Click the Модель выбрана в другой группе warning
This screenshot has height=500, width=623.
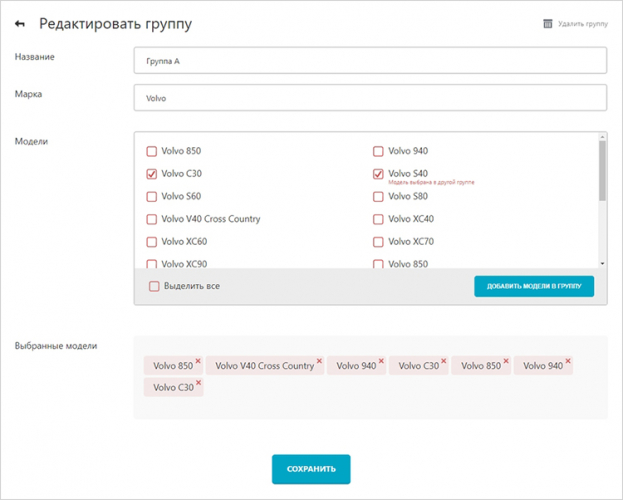tap(431, 182)
